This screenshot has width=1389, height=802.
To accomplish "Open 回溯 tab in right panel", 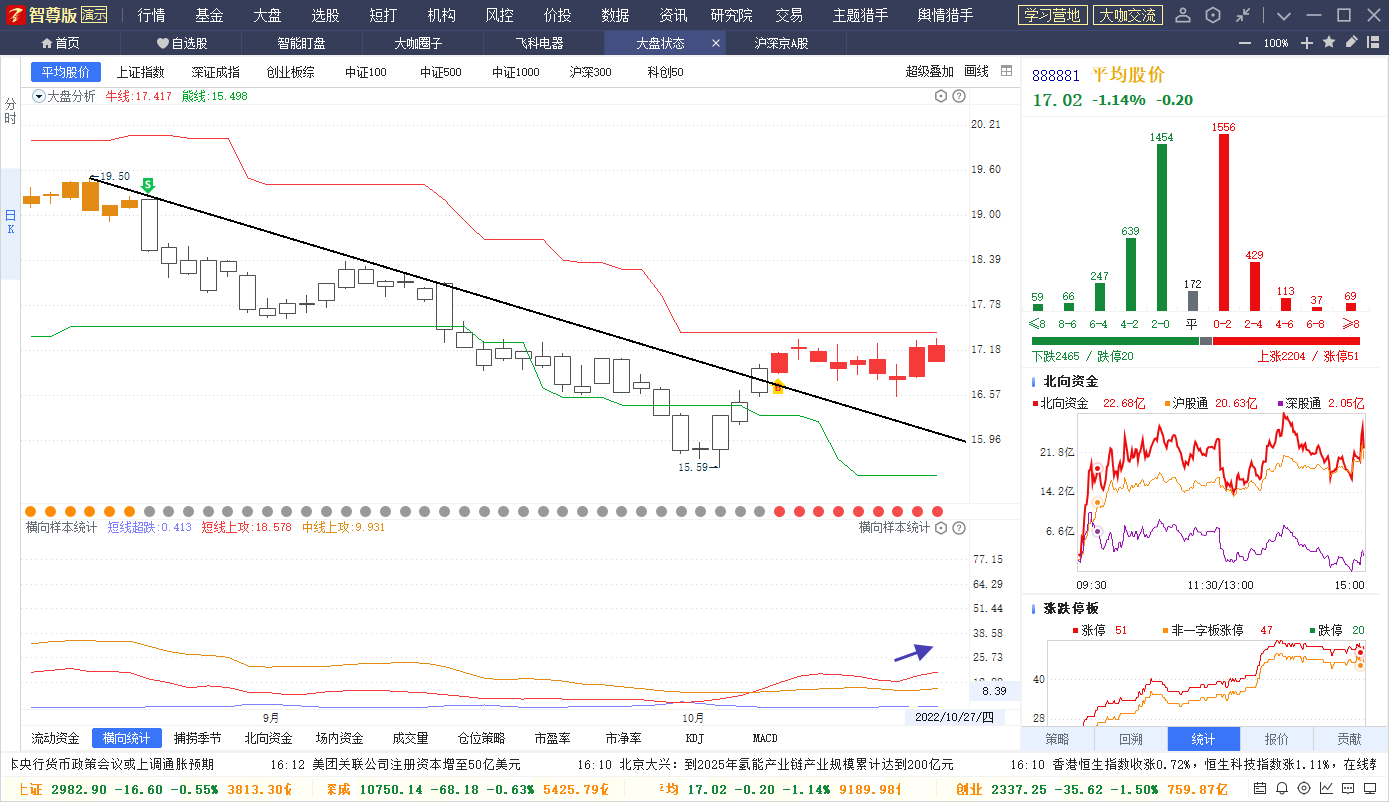I will pos(1131,739).
